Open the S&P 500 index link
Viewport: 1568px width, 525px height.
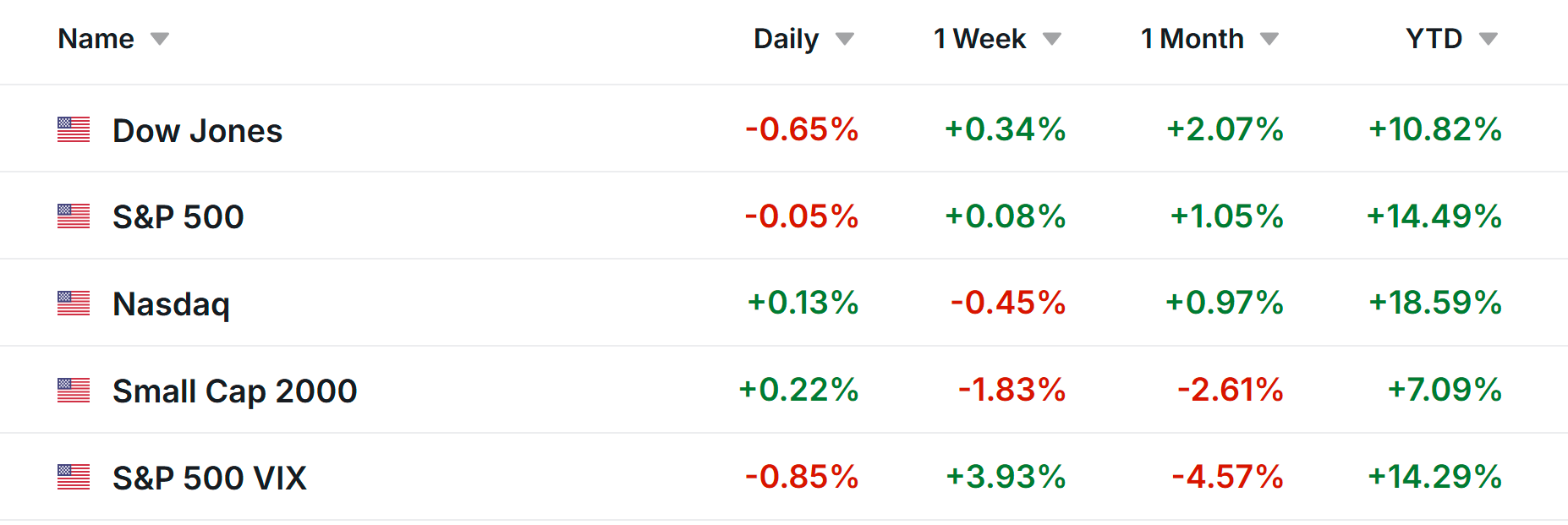178,217
